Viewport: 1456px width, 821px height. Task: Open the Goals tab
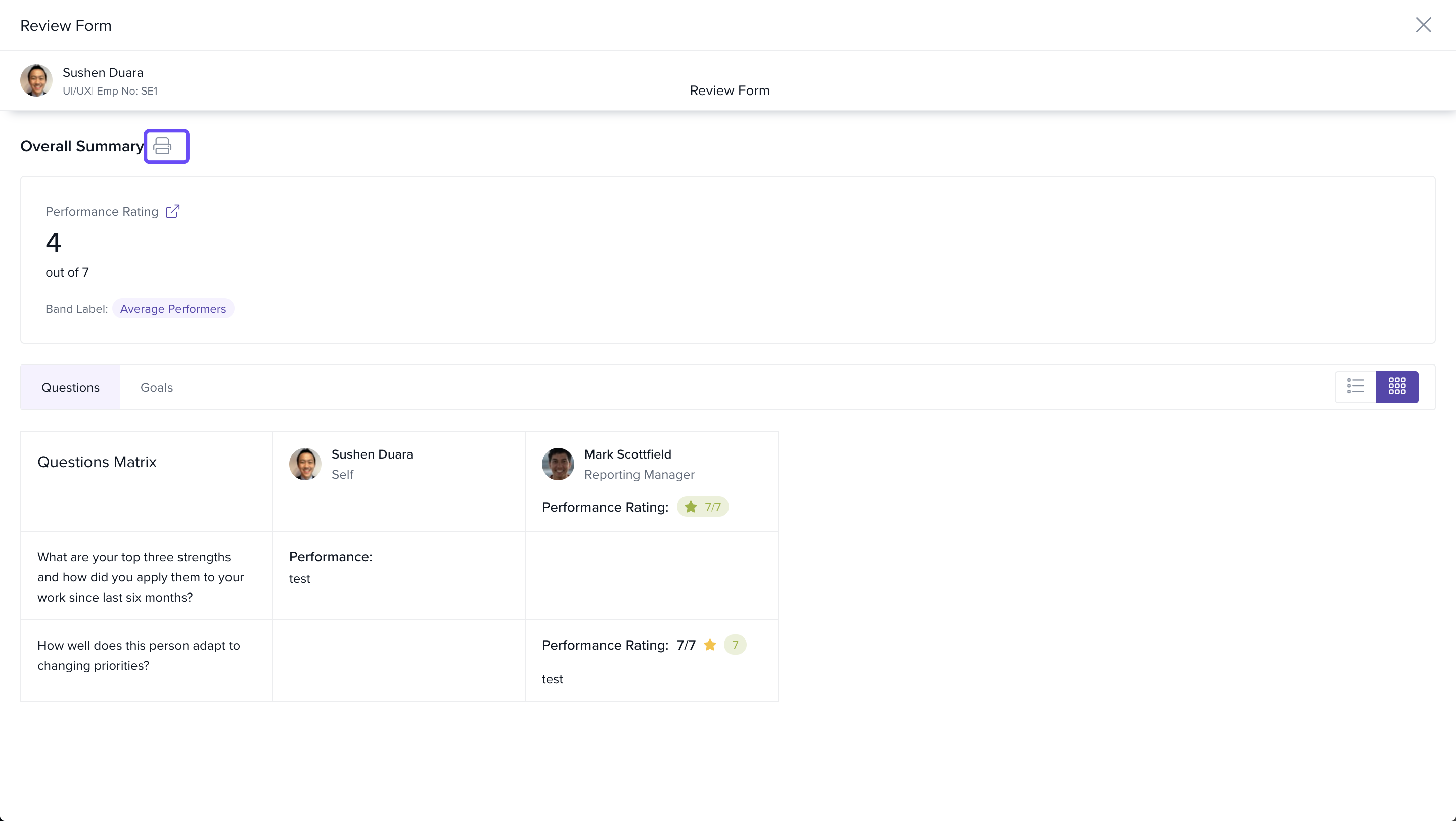(157, 388)
